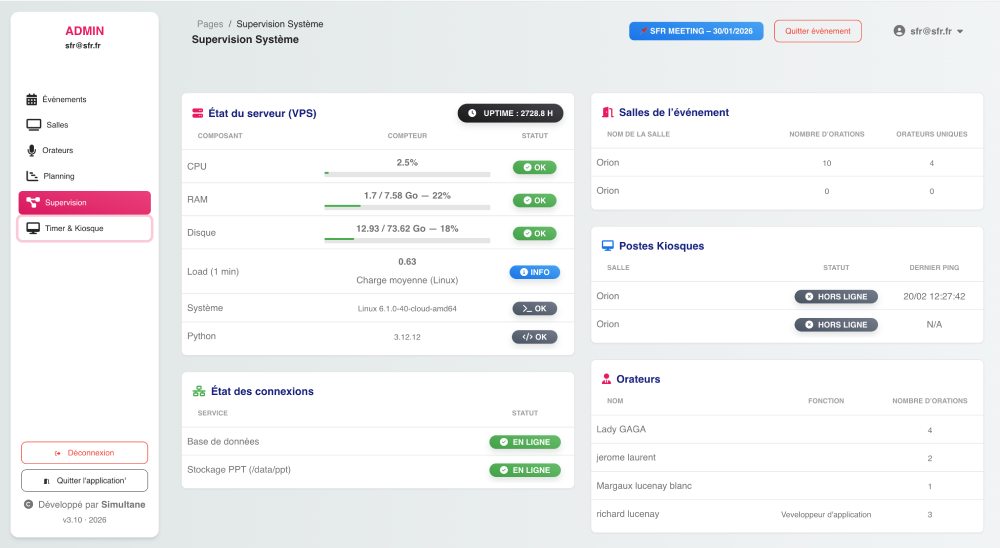Click the cross icon in second HORS LIGNE badge
This screenshot has width=1000, height=548.
(809, 325)
